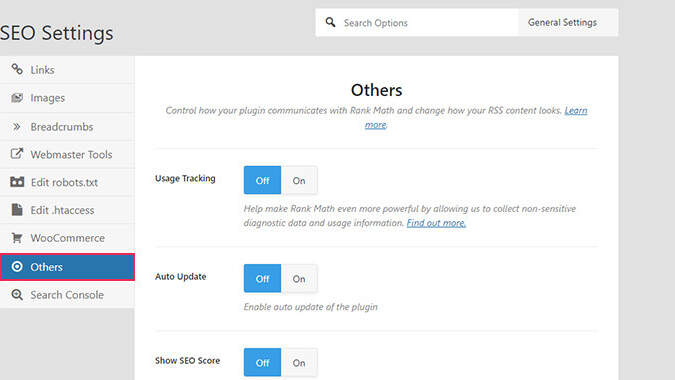Viewport: 675px width, 380px height.
Task: Switch to the Breadcrumbs tab
Action: click(x=67, y=127)
